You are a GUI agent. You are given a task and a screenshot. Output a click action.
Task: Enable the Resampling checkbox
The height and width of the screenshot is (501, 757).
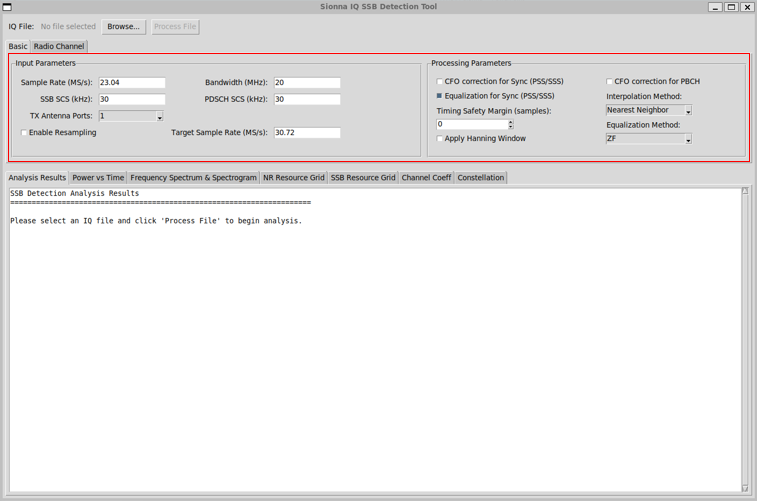pyautogui.click(x=25, y=133)
